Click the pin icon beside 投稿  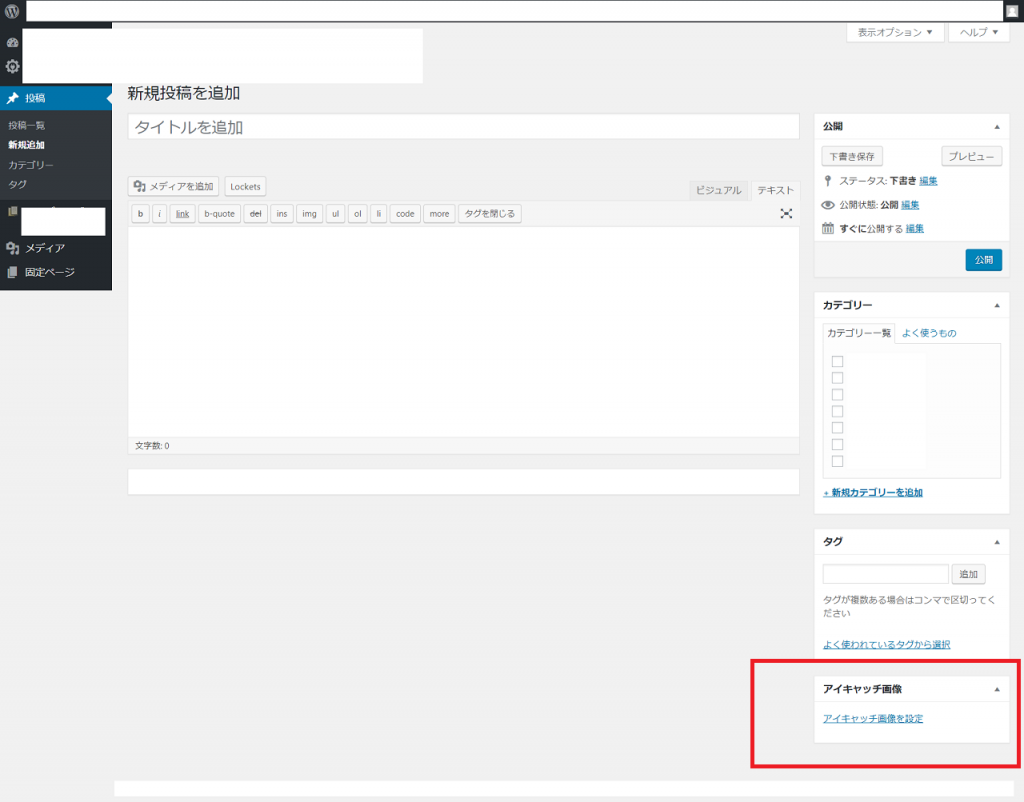coord(12,98)
